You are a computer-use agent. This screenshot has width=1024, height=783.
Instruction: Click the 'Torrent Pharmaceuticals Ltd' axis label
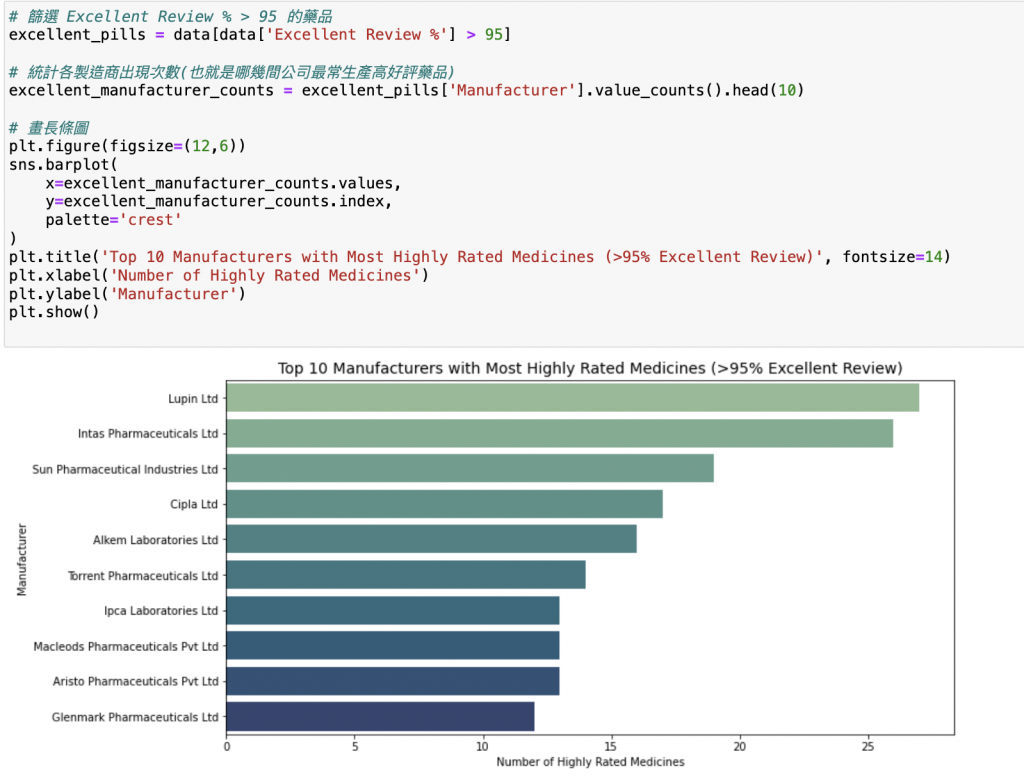[x=143, y=575]
